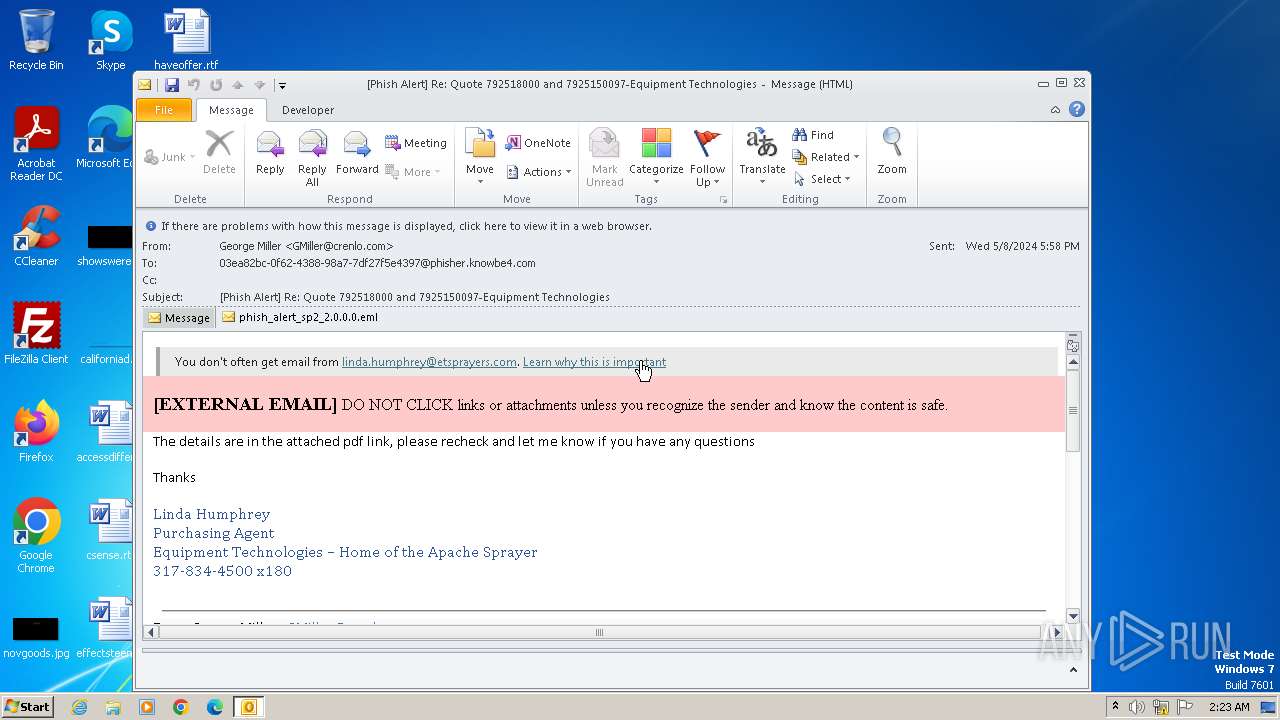Click the volume icon in system tray
Image resolution: width=1280 pixels, height=720 pixels.
pyautogui.click(x=1137, y=707)
